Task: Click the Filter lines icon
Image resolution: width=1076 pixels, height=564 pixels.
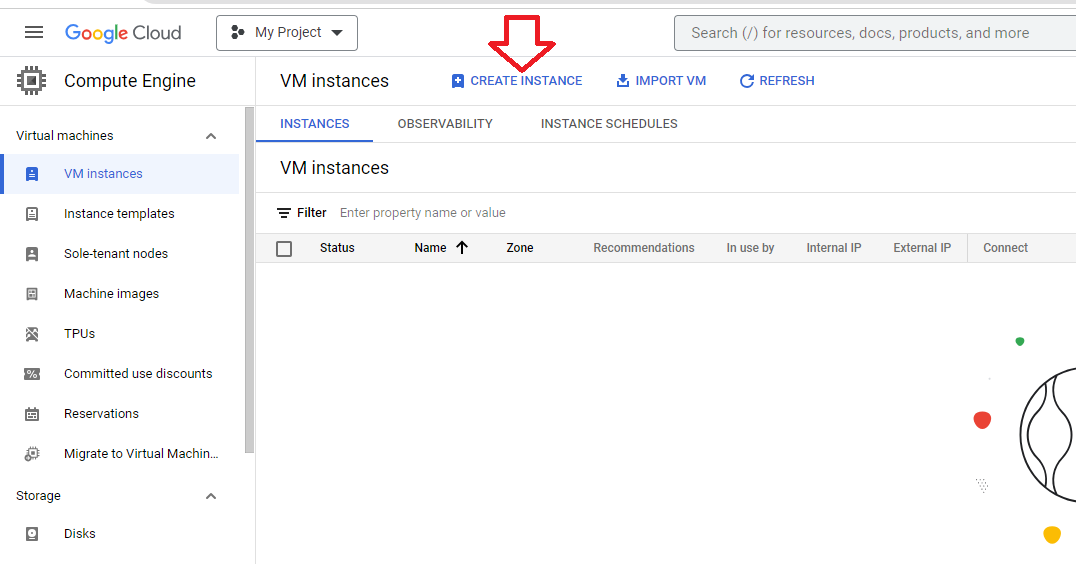Action: 283,213
